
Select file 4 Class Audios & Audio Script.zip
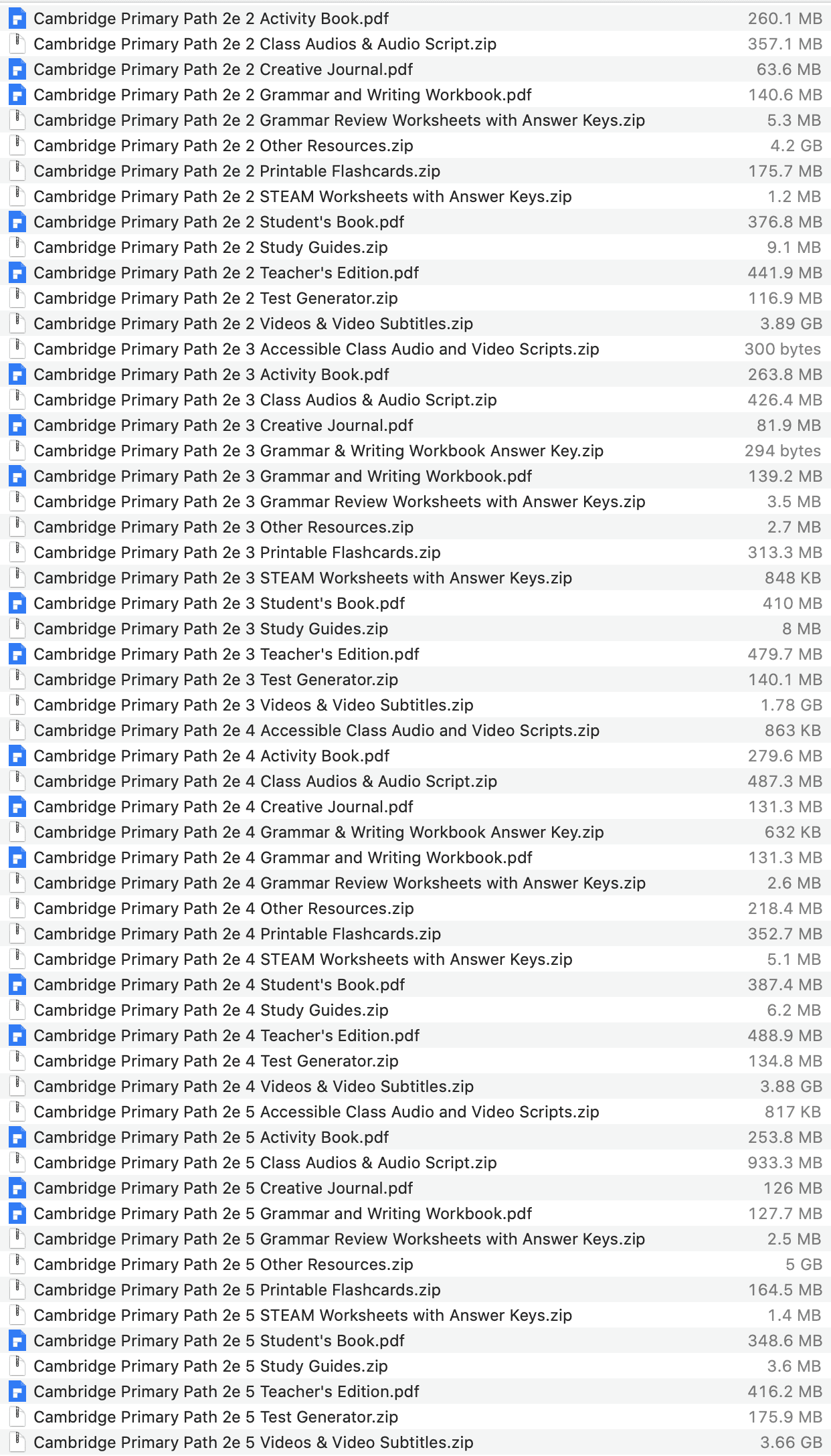tap(415, 782)
